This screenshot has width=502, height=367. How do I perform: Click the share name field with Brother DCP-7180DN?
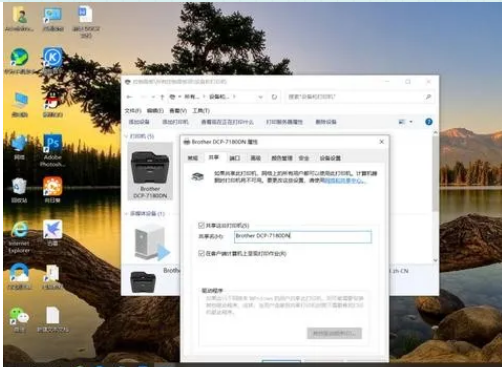point(303,236)
